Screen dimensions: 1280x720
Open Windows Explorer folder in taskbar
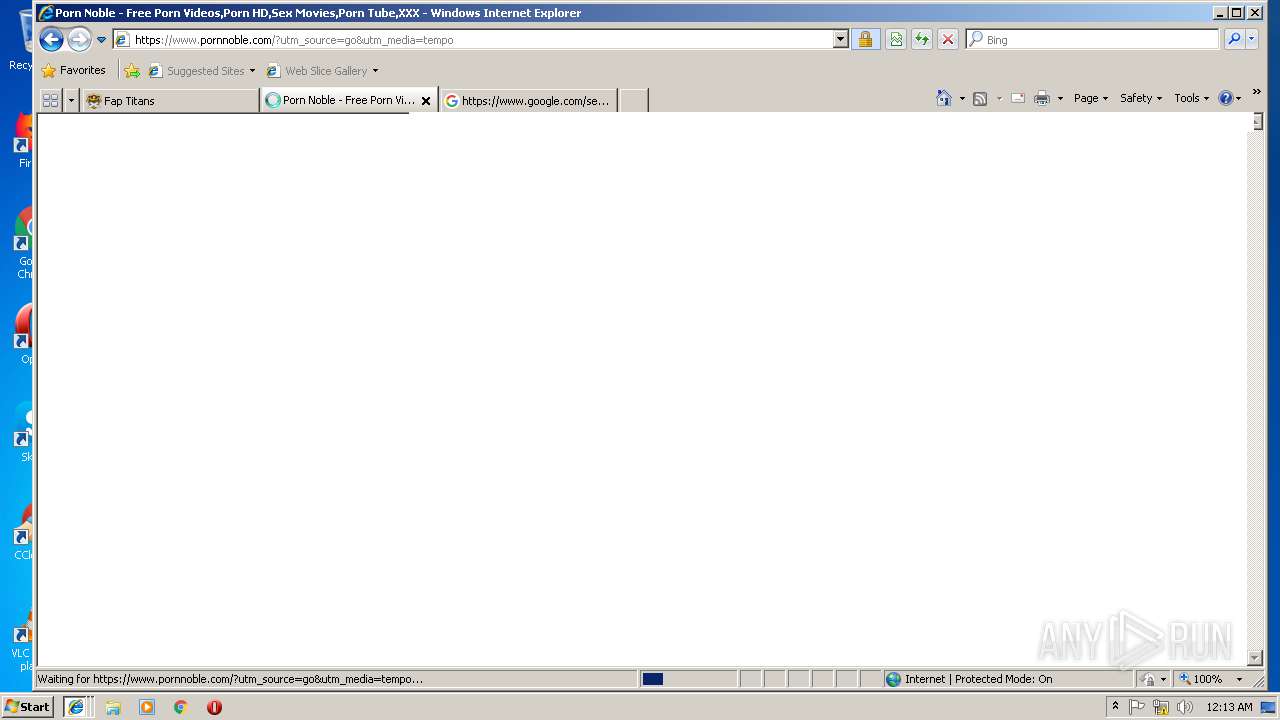pyautogui.click(x=113, y=707)
